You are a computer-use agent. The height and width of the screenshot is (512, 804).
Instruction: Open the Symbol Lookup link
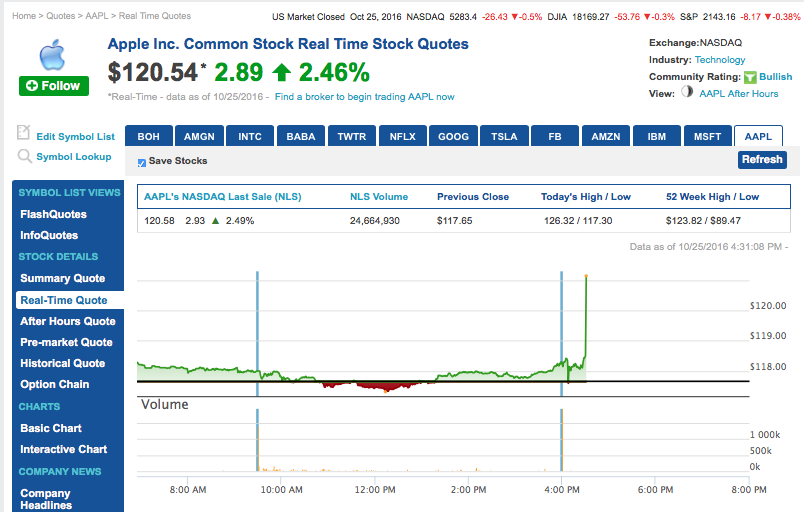[x=74, y=156]
